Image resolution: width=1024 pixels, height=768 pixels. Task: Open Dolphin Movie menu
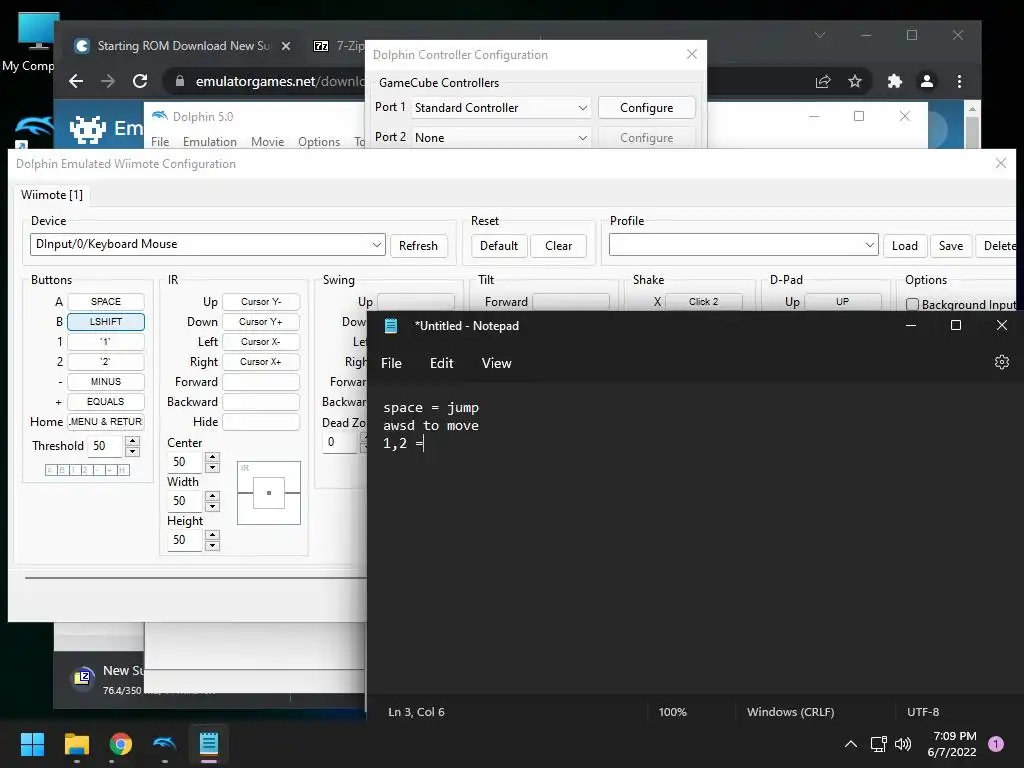pos(268,142)
